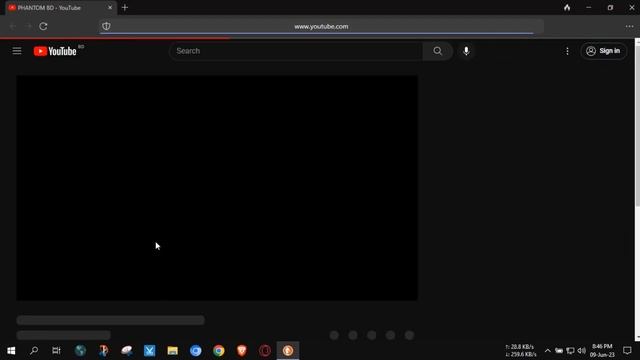This screenshot has width=640, height=360.
Task: Click the black video player area
Action: (x=217, y=188)
